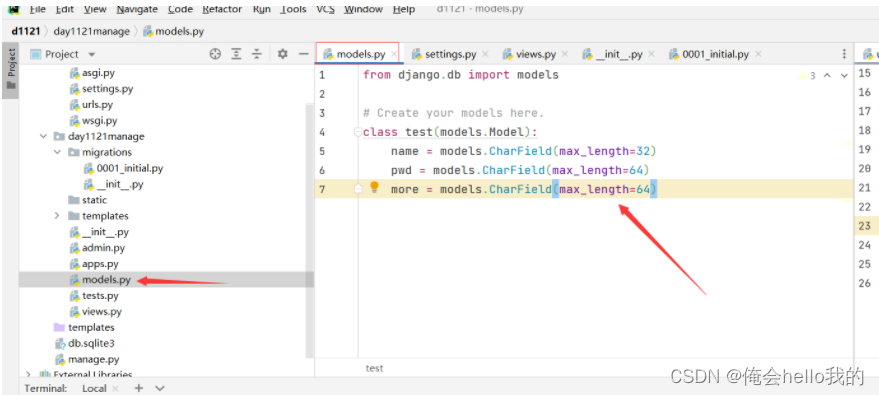Click Collapse All icon in Project panel
This screenshot has height=395, width=879.
(257, 54)
